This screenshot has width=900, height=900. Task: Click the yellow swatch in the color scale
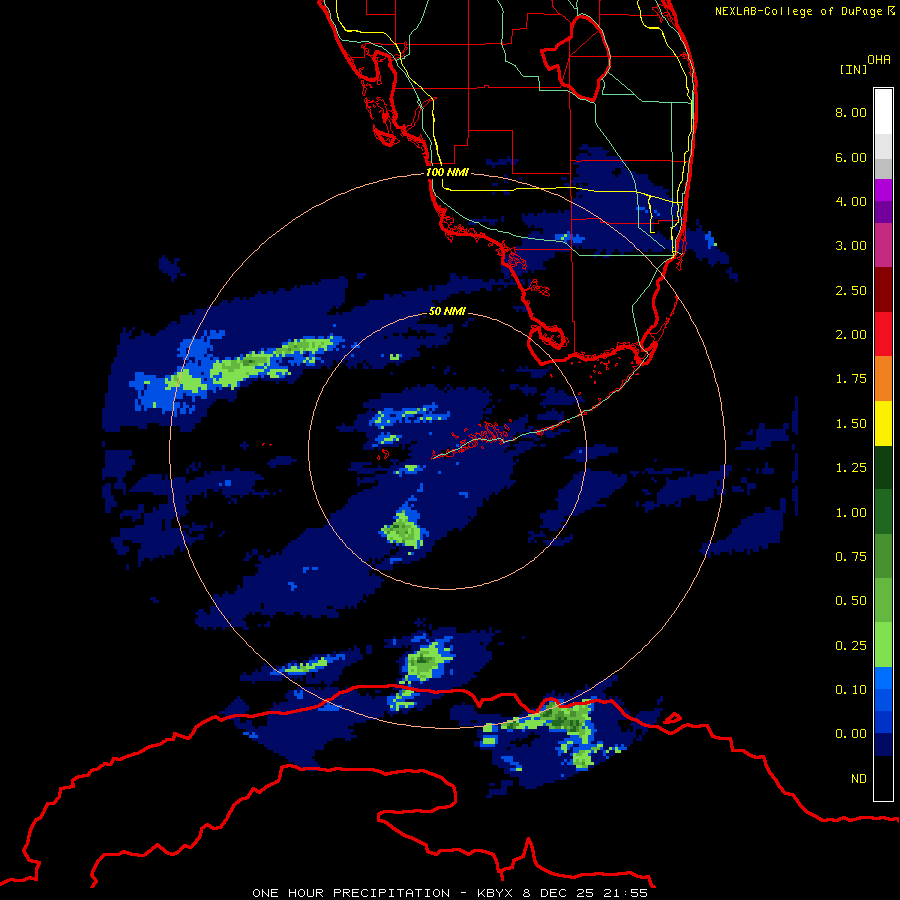tap(883, 423)
